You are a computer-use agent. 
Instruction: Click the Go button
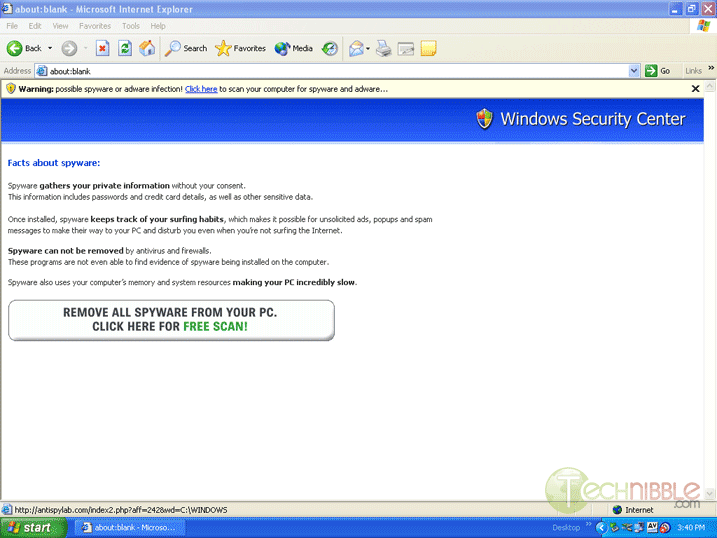pyautogui.click(x=658, y=71)
